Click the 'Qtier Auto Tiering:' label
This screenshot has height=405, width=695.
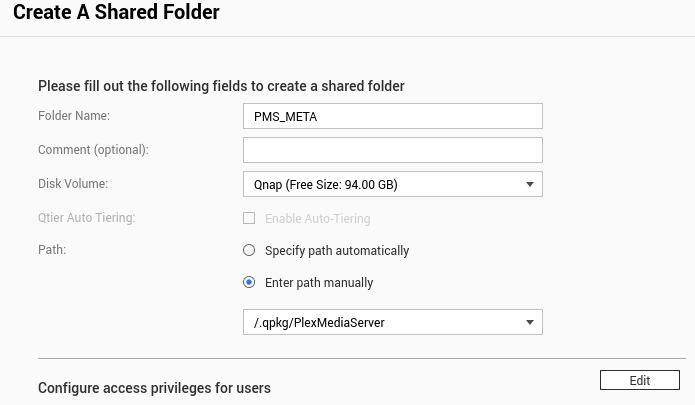click(x=86, y=218)
